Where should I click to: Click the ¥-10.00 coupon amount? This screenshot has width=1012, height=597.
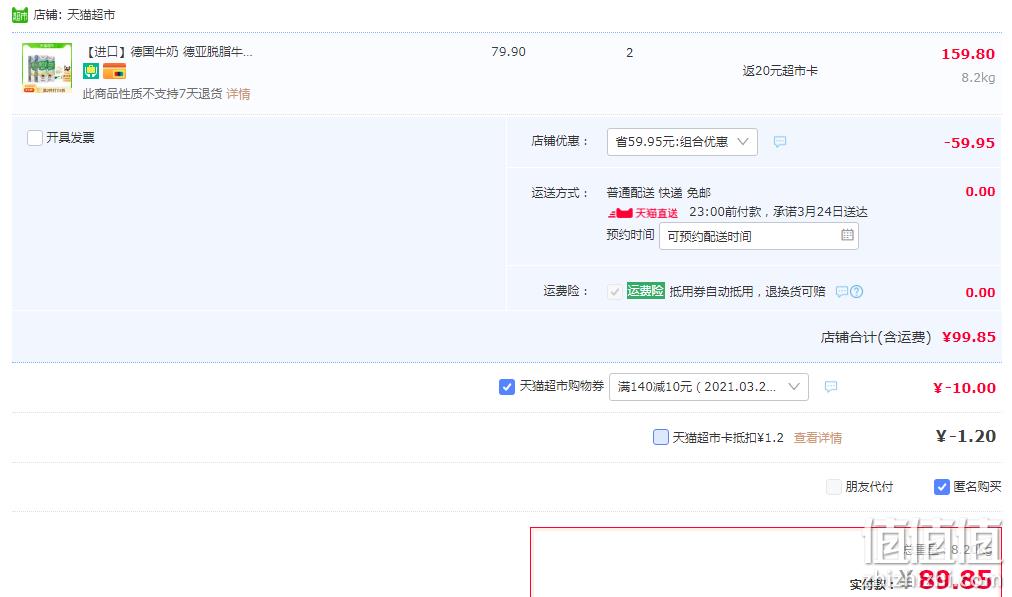click(964, 388)
